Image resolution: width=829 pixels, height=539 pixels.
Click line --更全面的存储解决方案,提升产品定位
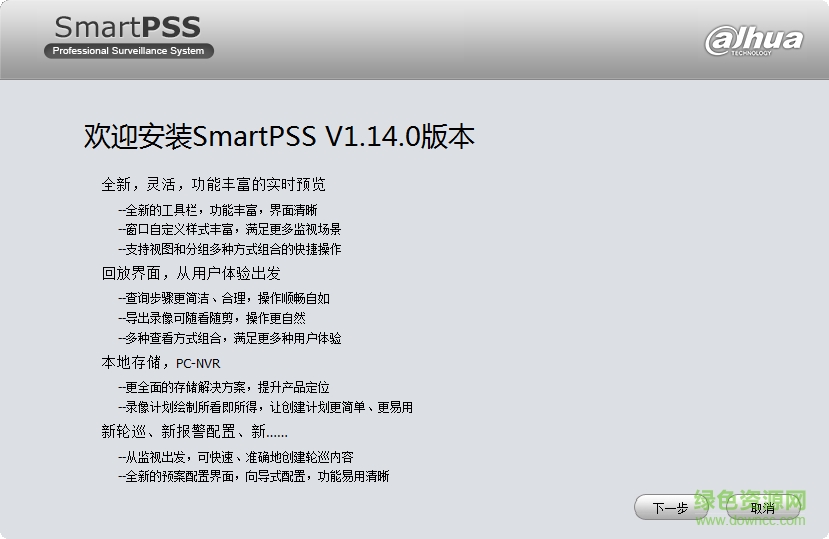pos(224,388)
